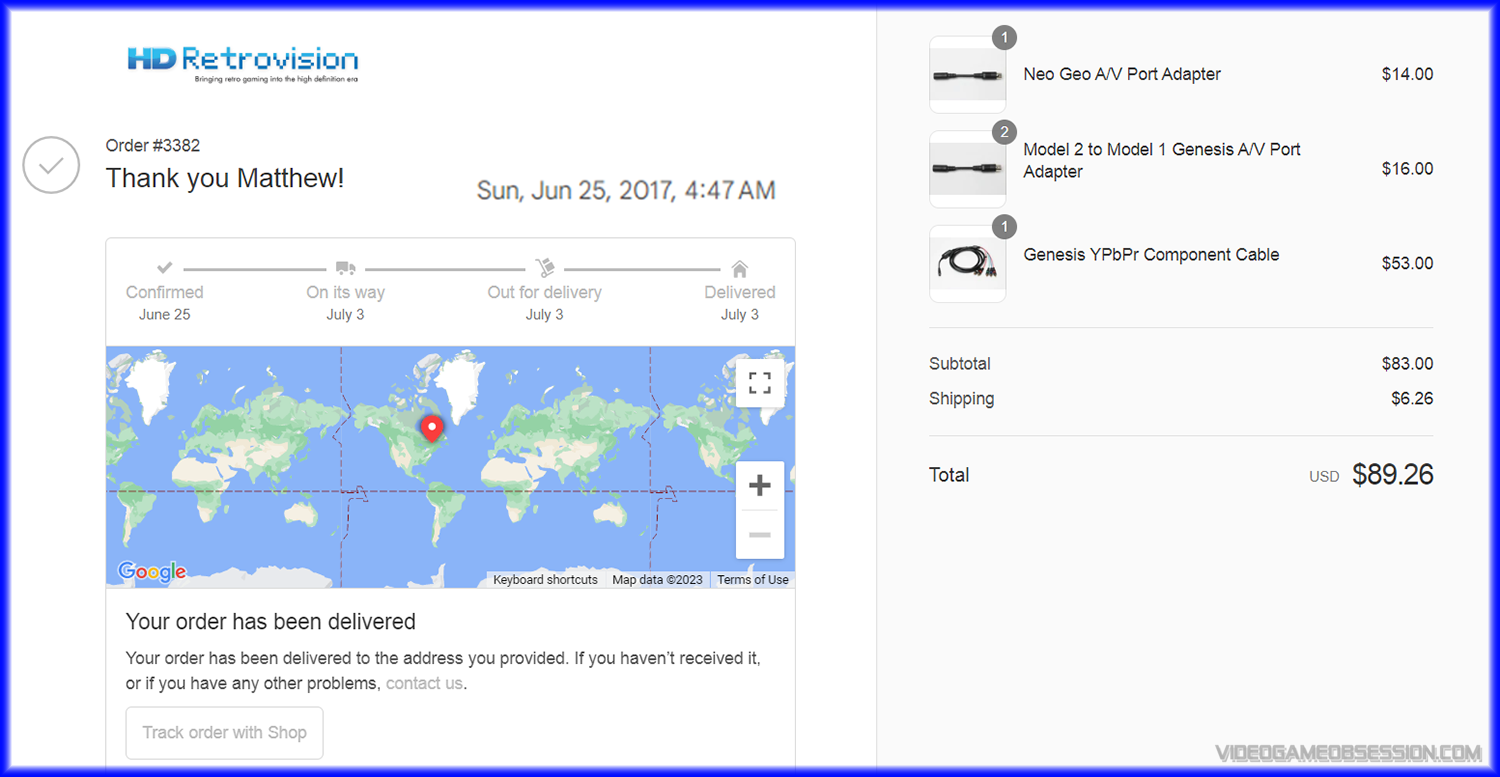Click the Delivered house icon
This screenshot has height=777, width=1500.
tap(740, 268)
